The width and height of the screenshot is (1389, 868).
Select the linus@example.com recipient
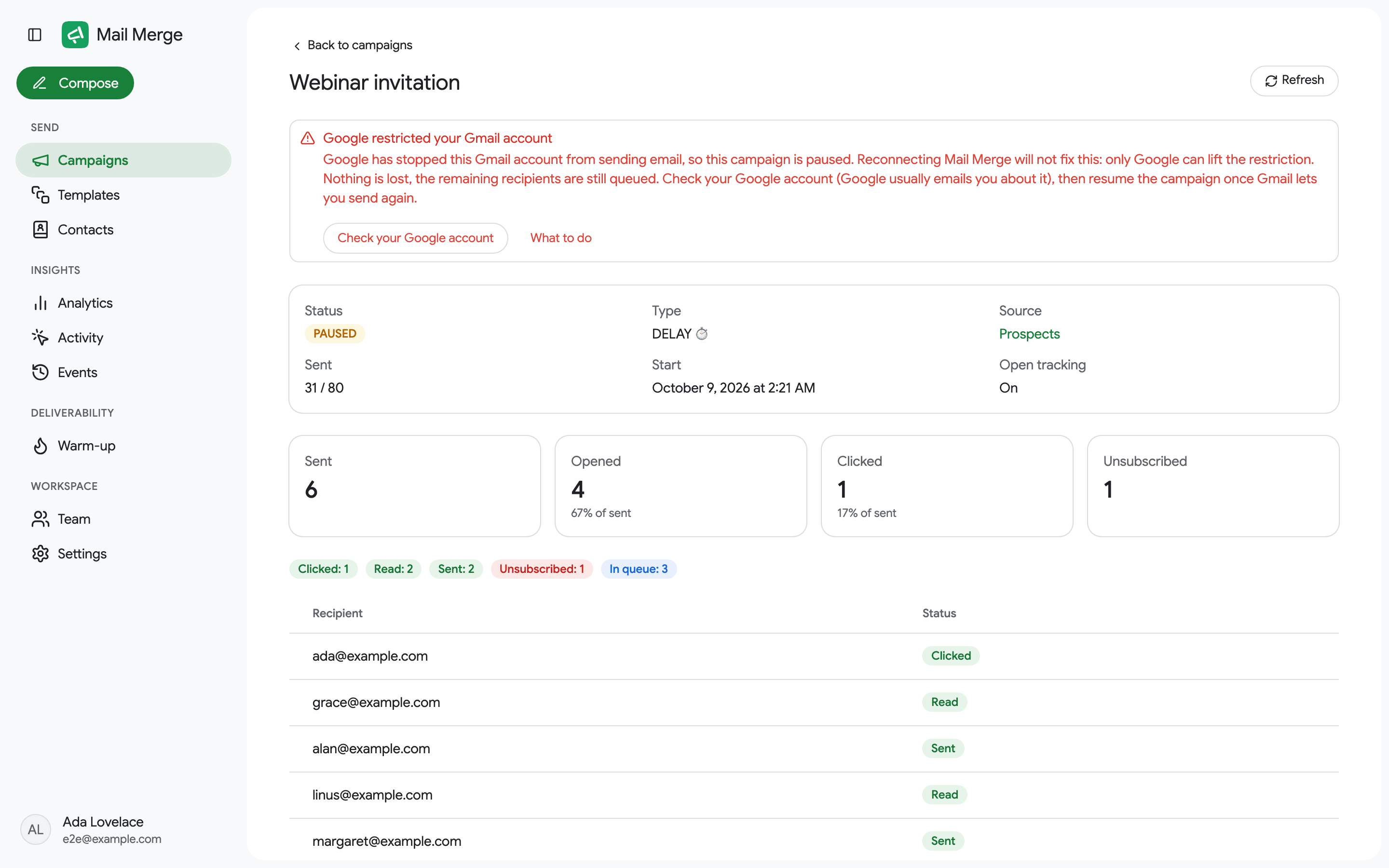coord(814,795)
